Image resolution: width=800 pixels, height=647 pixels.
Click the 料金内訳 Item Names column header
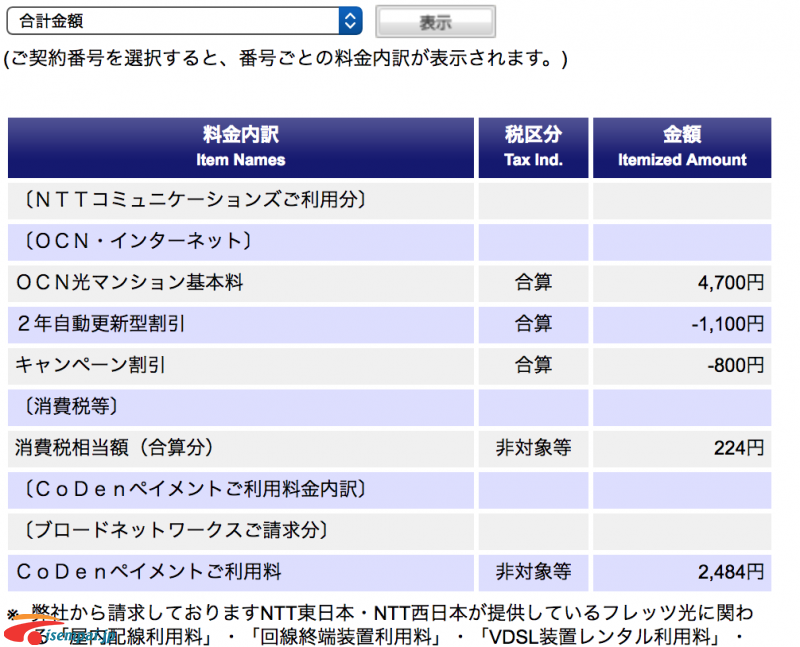pos(240,147)
